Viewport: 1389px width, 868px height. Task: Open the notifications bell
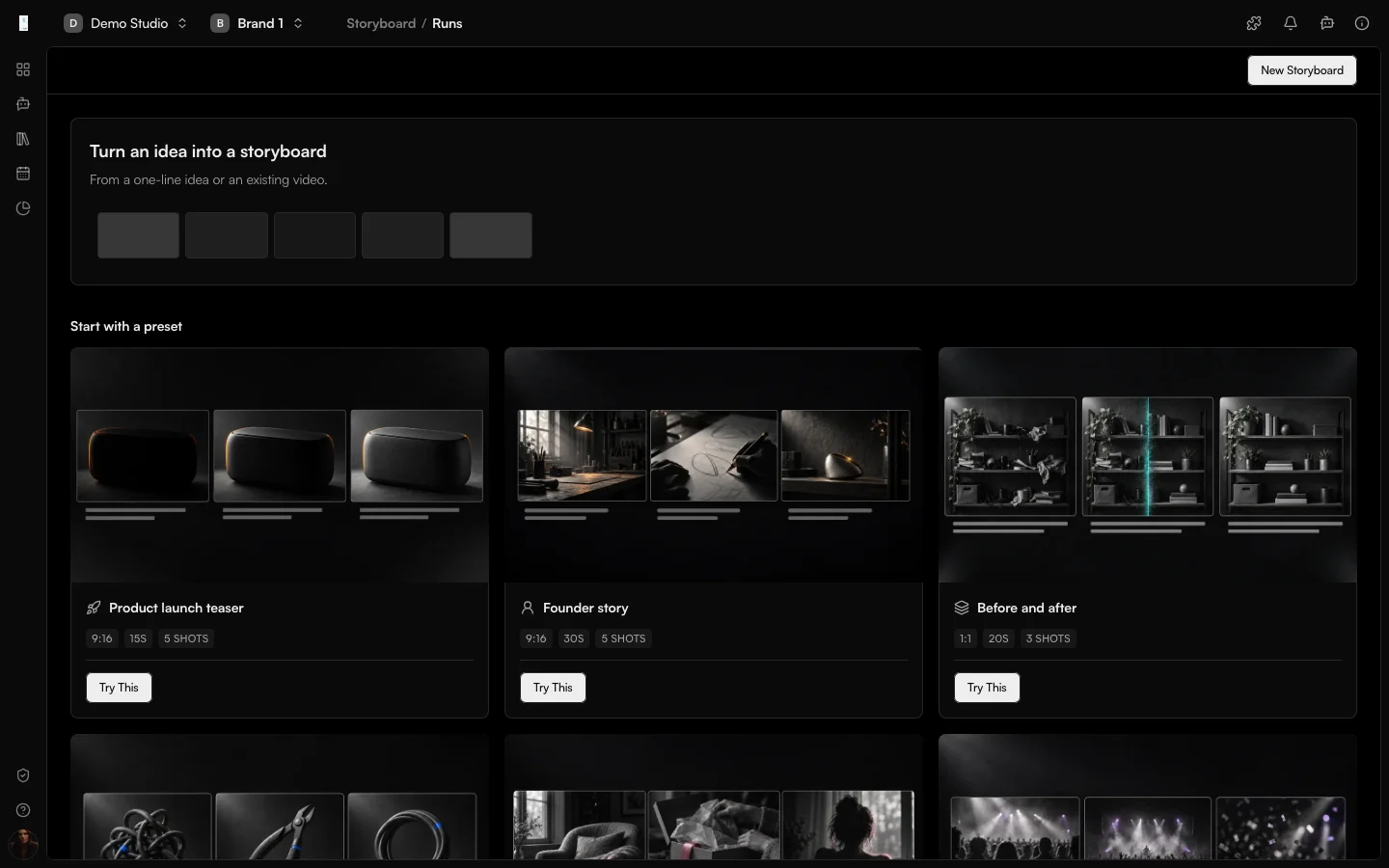tap(1291, 23)
